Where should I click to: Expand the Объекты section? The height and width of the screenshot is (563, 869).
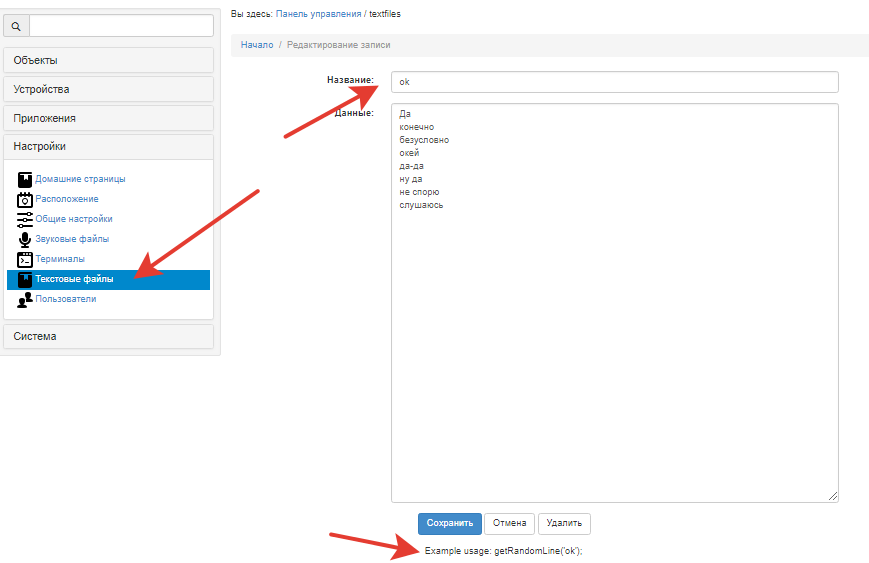(109, 60)
